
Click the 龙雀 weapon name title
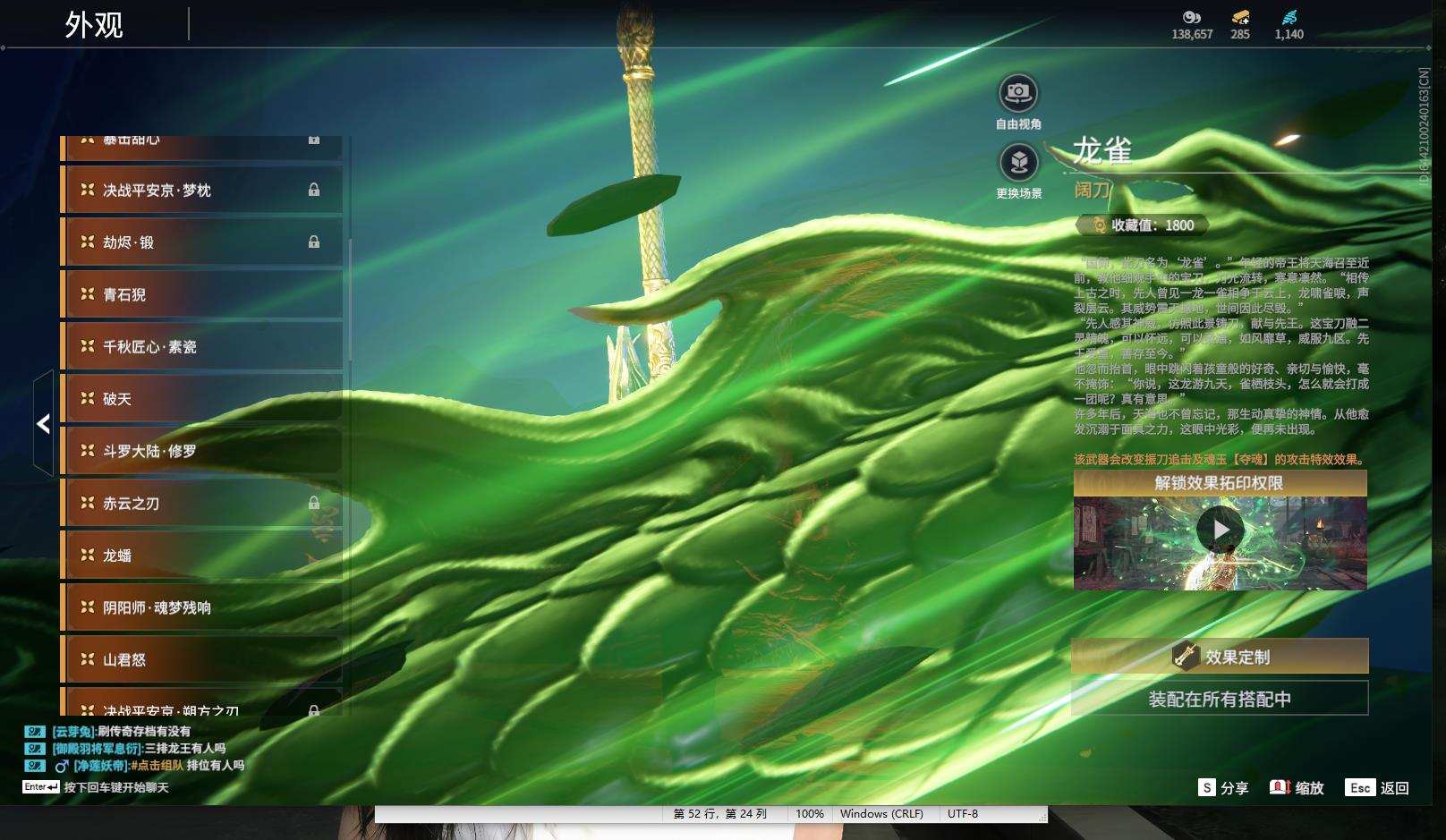pos(1102,151)
